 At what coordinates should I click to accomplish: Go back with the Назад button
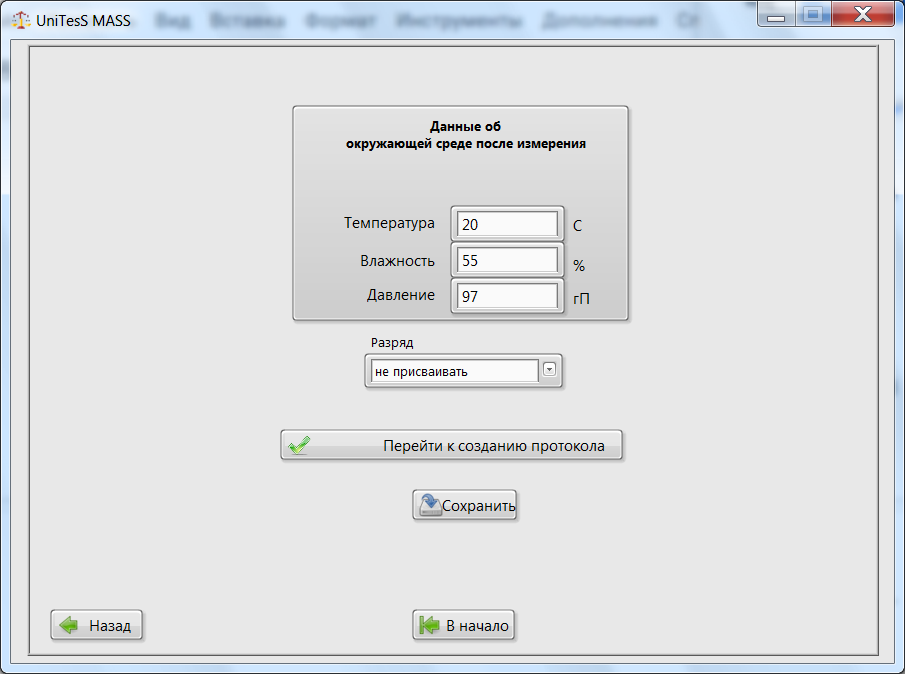coord(98,626)
